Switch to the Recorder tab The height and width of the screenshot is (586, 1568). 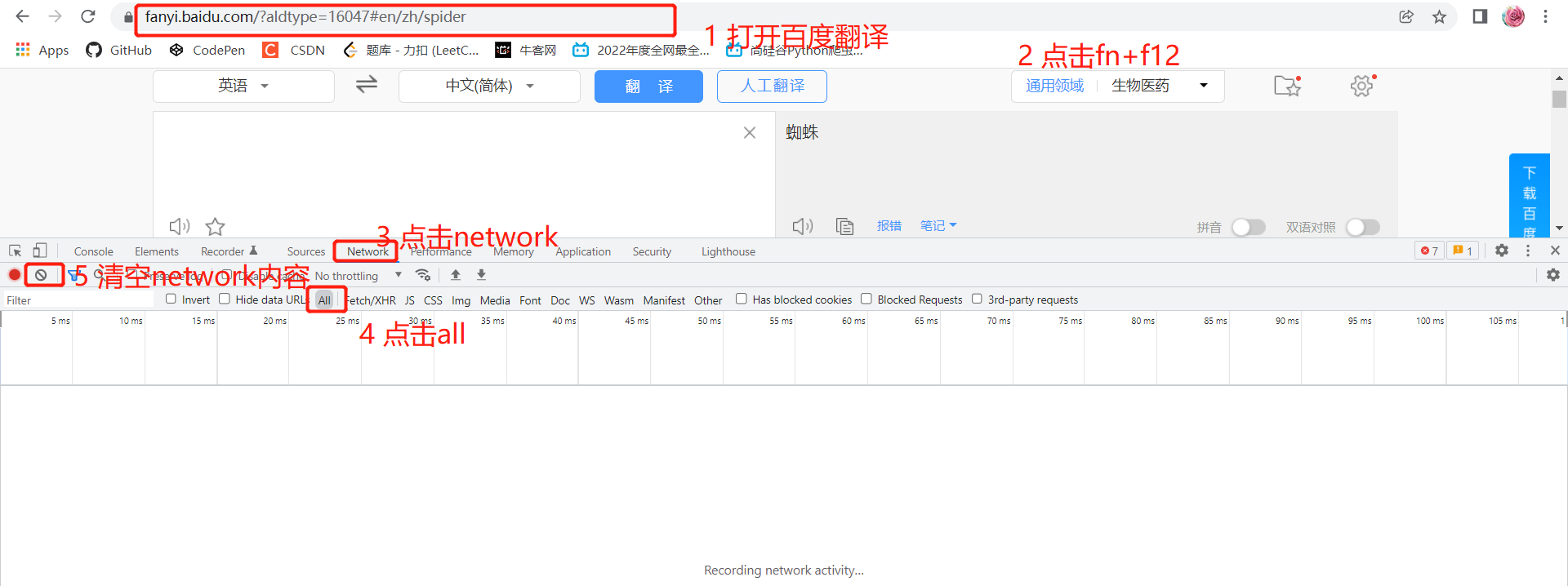point(229,251)
